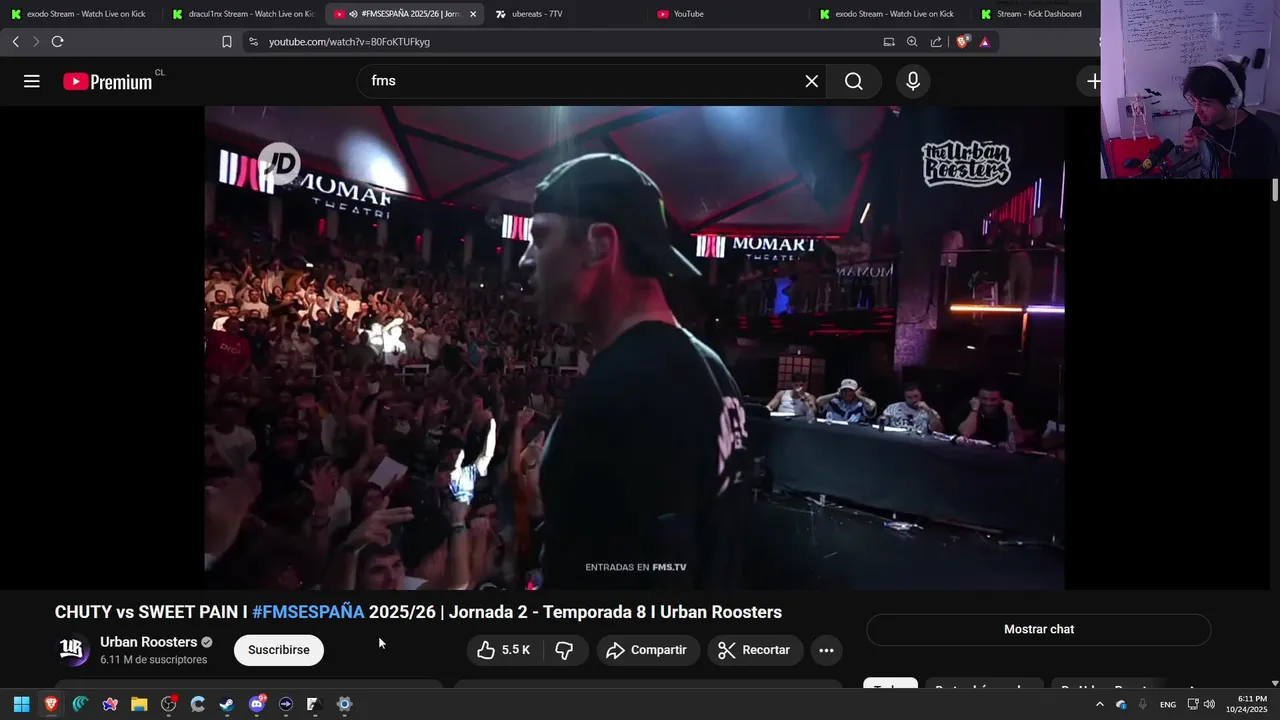Screen dimensions: 1280x720
Task: Go to the YouTube Premium home logo
Action: pos(108,82)
